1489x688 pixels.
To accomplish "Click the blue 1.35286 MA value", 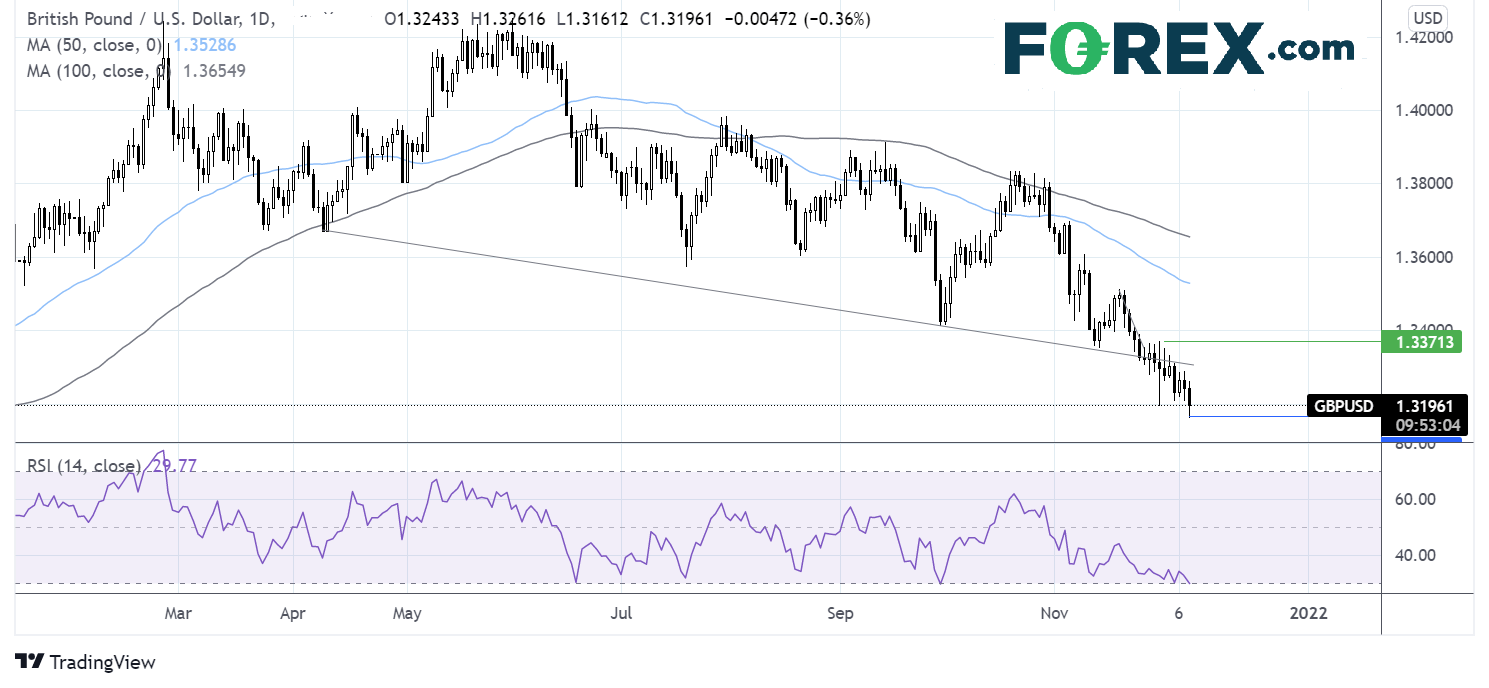I will (x=212, y=46).
